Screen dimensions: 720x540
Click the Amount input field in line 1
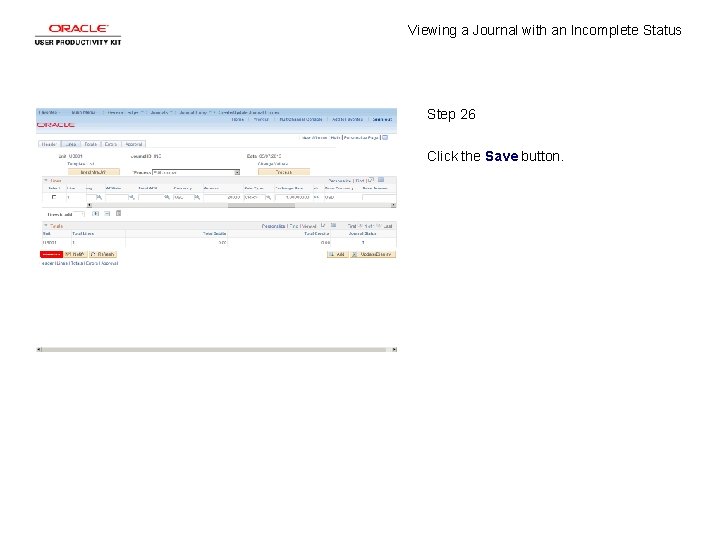(x=222, y=197)
